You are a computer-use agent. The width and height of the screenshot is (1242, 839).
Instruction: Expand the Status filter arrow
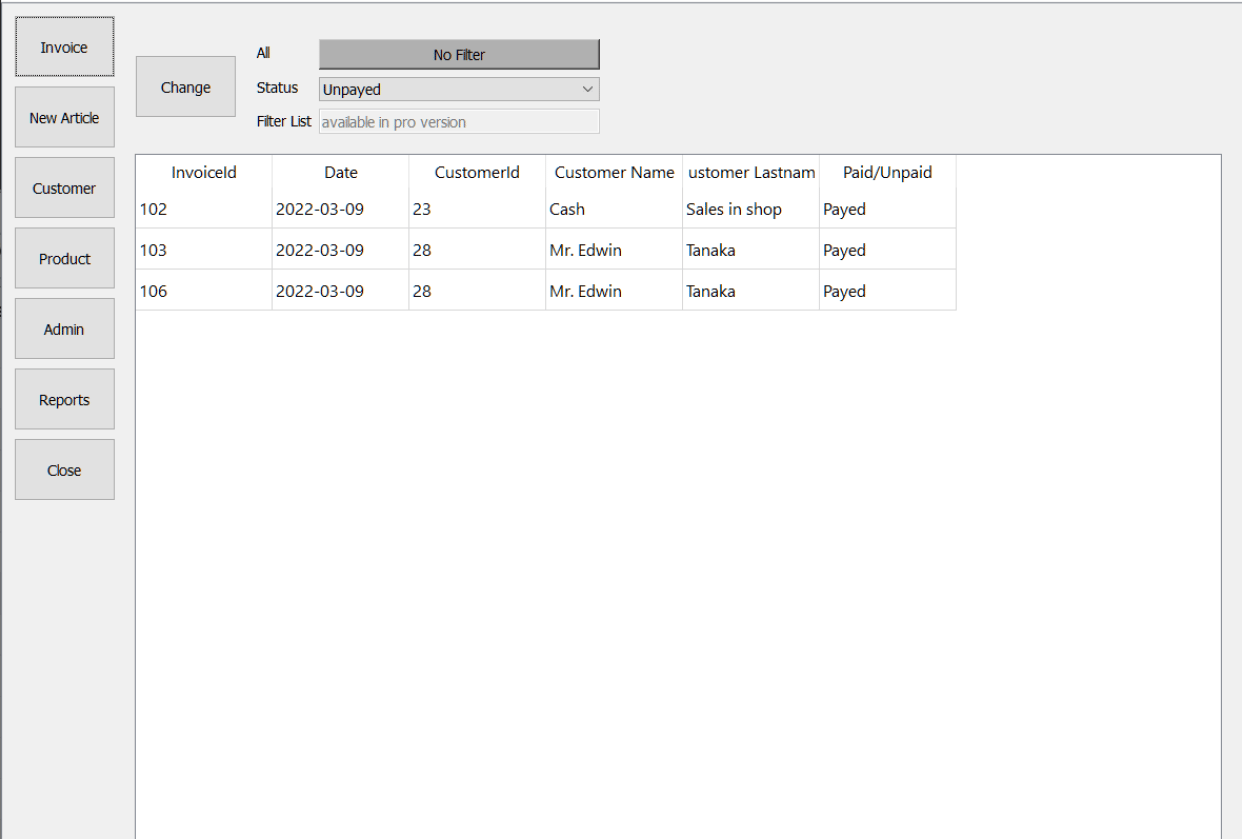point(590,89)
